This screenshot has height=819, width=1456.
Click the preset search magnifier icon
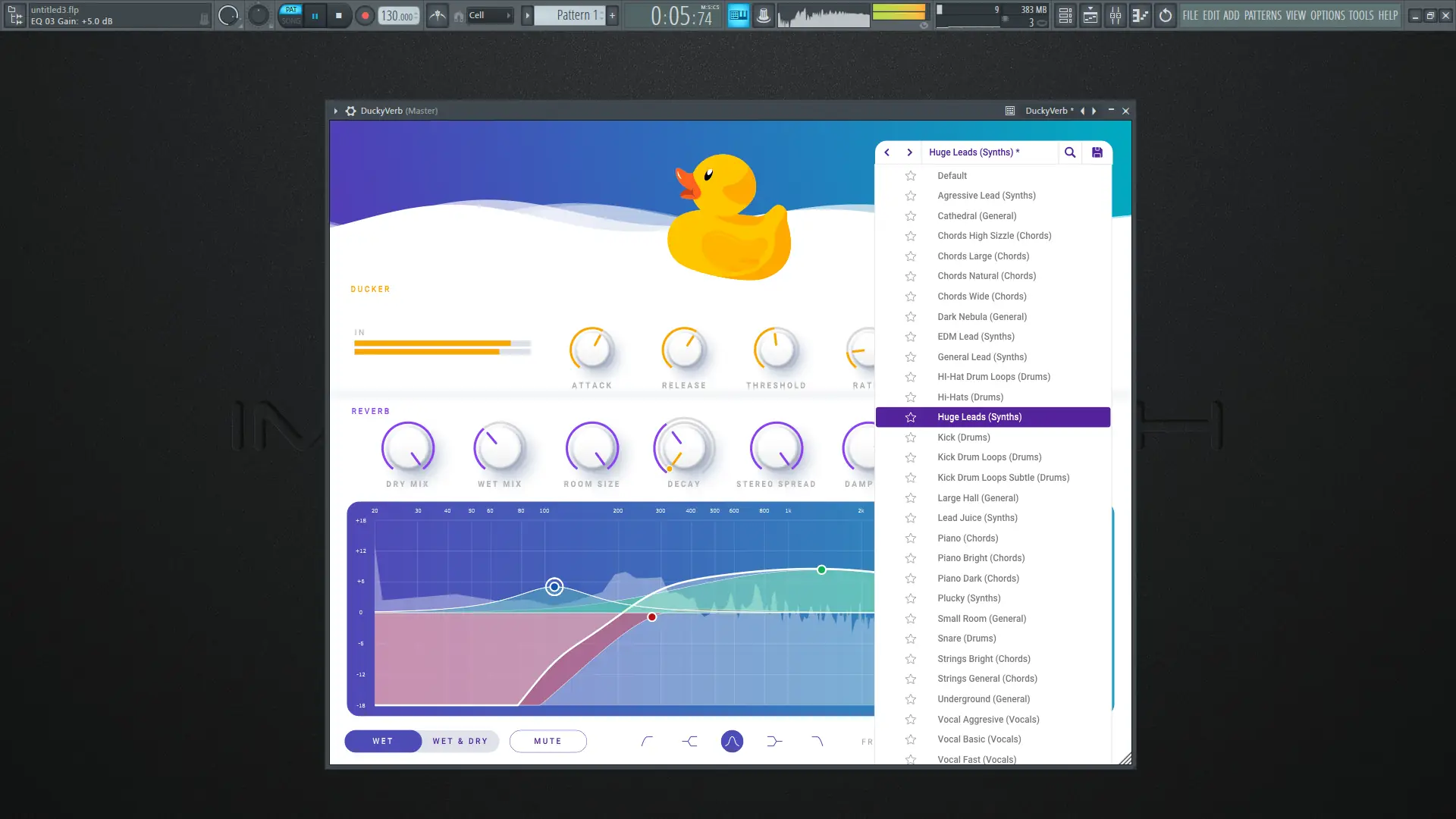[x=1069, y=152]
